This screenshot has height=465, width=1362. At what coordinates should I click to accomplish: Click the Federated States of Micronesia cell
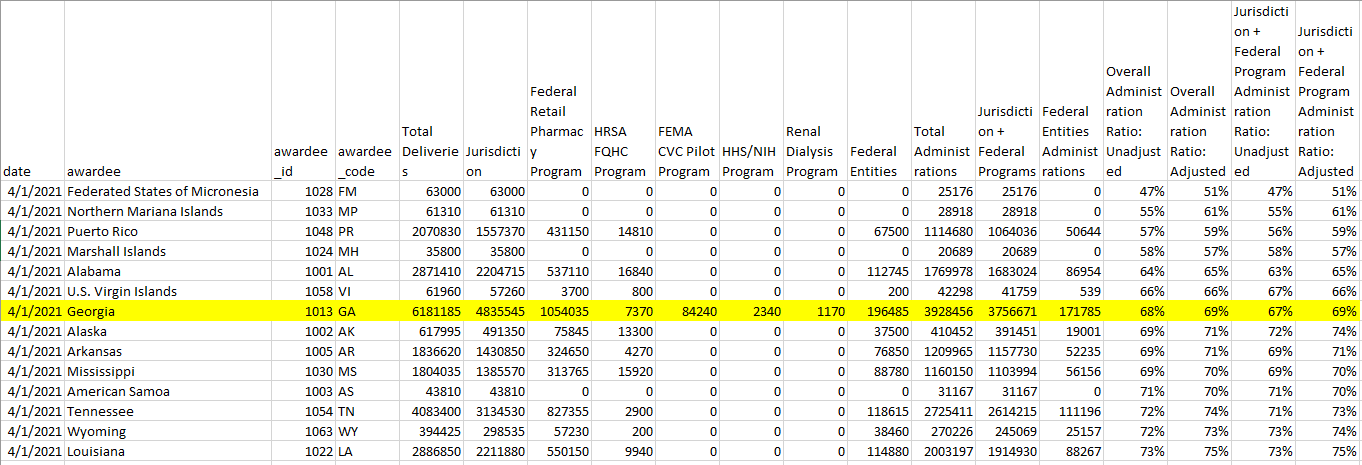coord(167,191)
